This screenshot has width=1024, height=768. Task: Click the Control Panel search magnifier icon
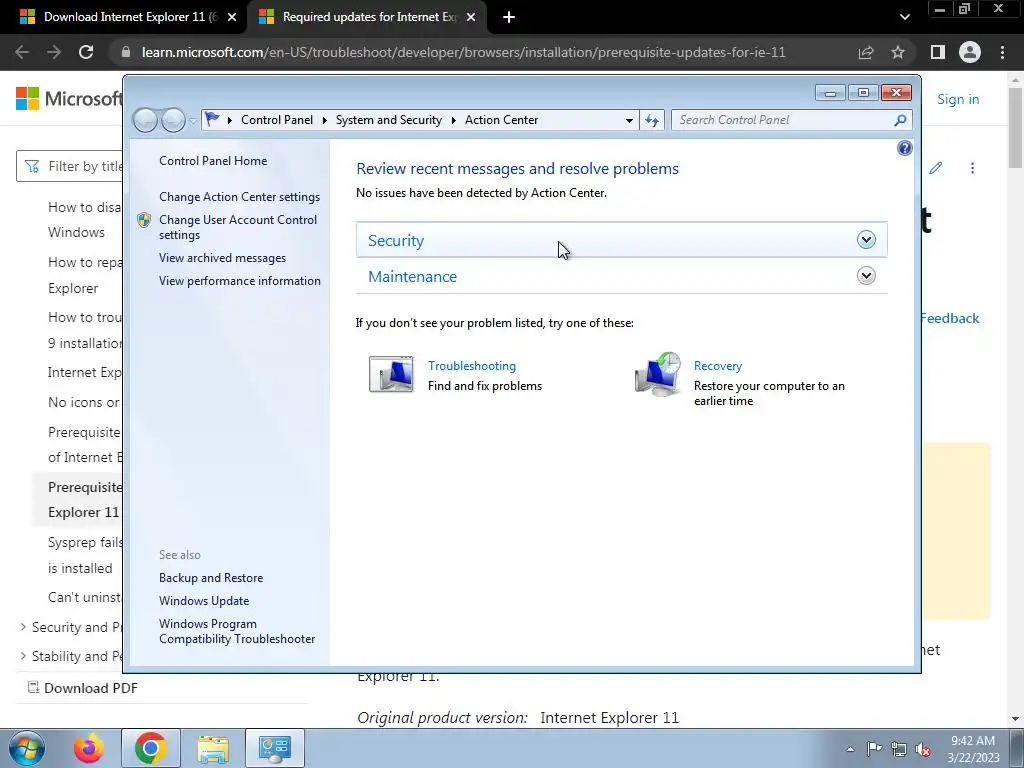point(900,120)
